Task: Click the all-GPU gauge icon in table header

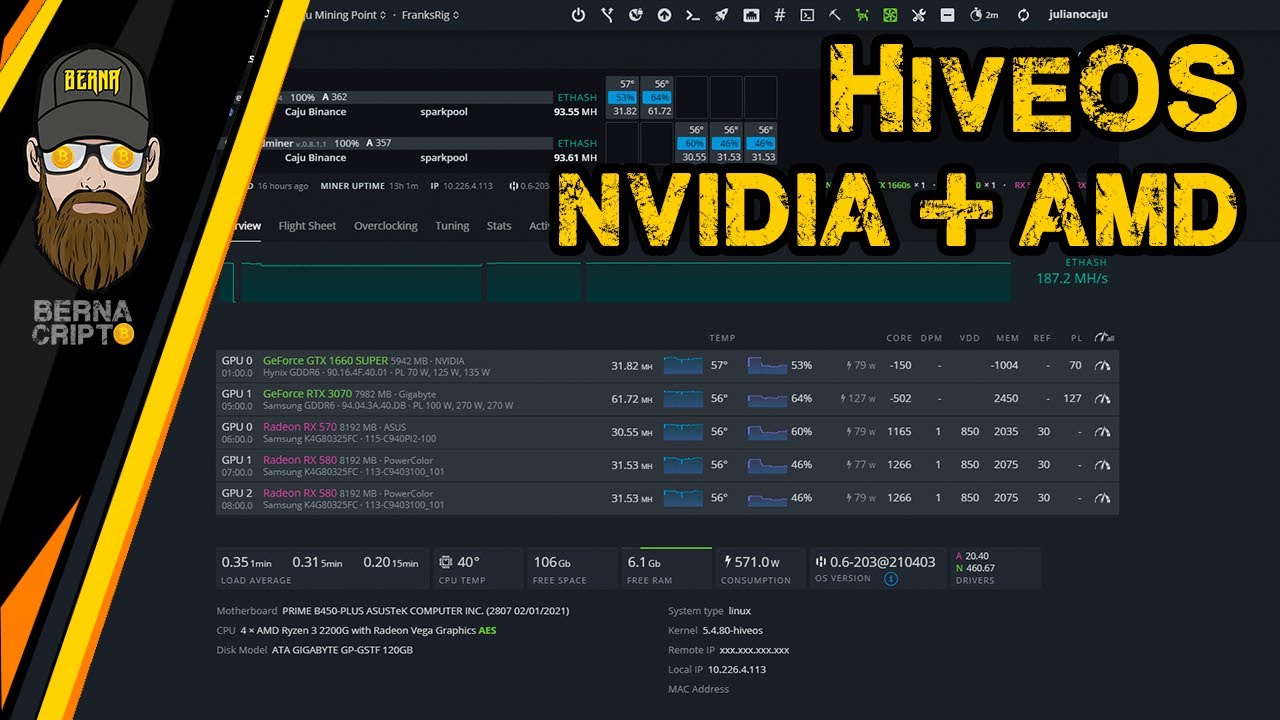Action: (x=1104, y=338)
